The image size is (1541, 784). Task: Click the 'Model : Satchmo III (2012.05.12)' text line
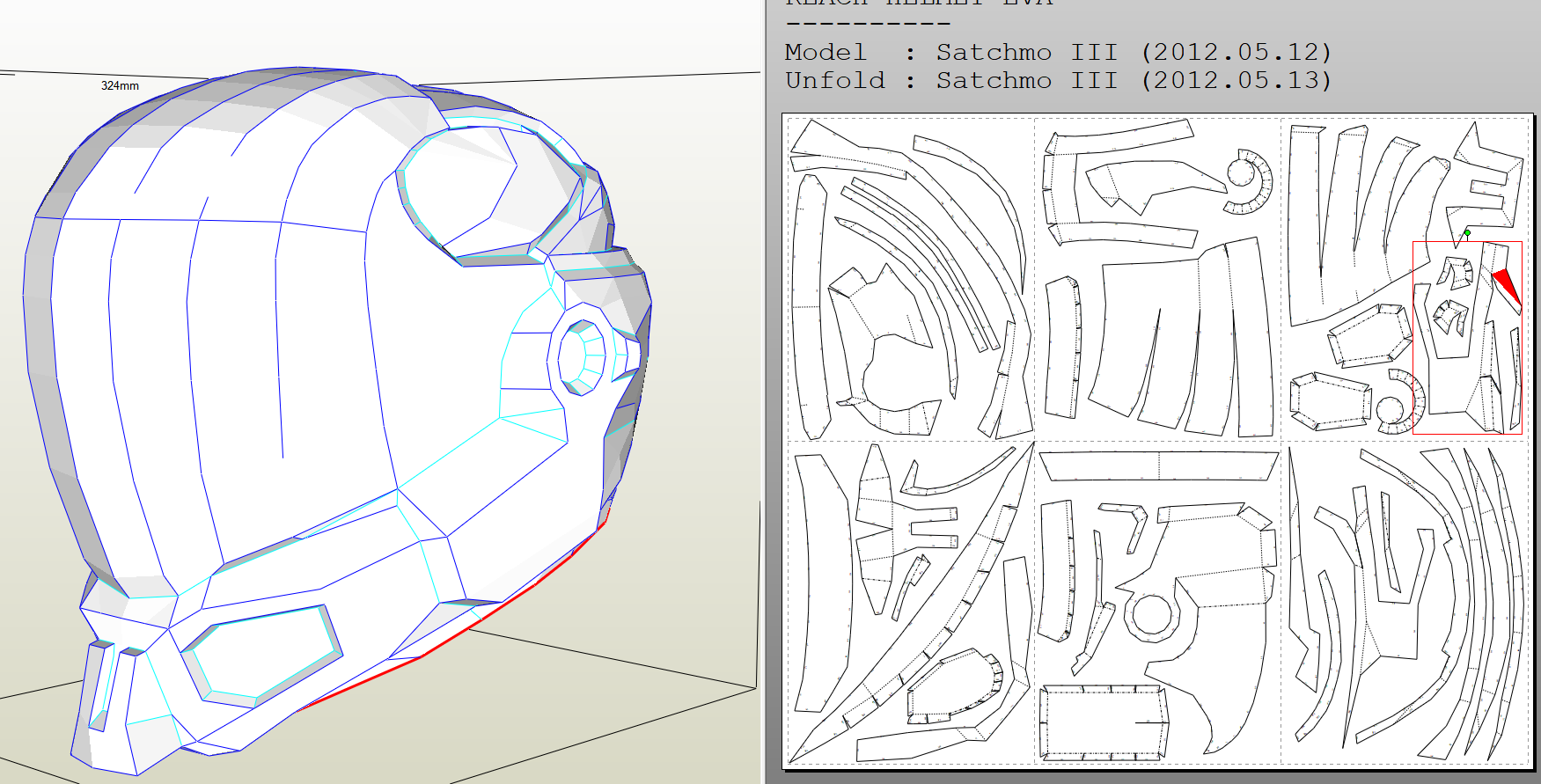pyautogui.click(x=1059, y=53)
